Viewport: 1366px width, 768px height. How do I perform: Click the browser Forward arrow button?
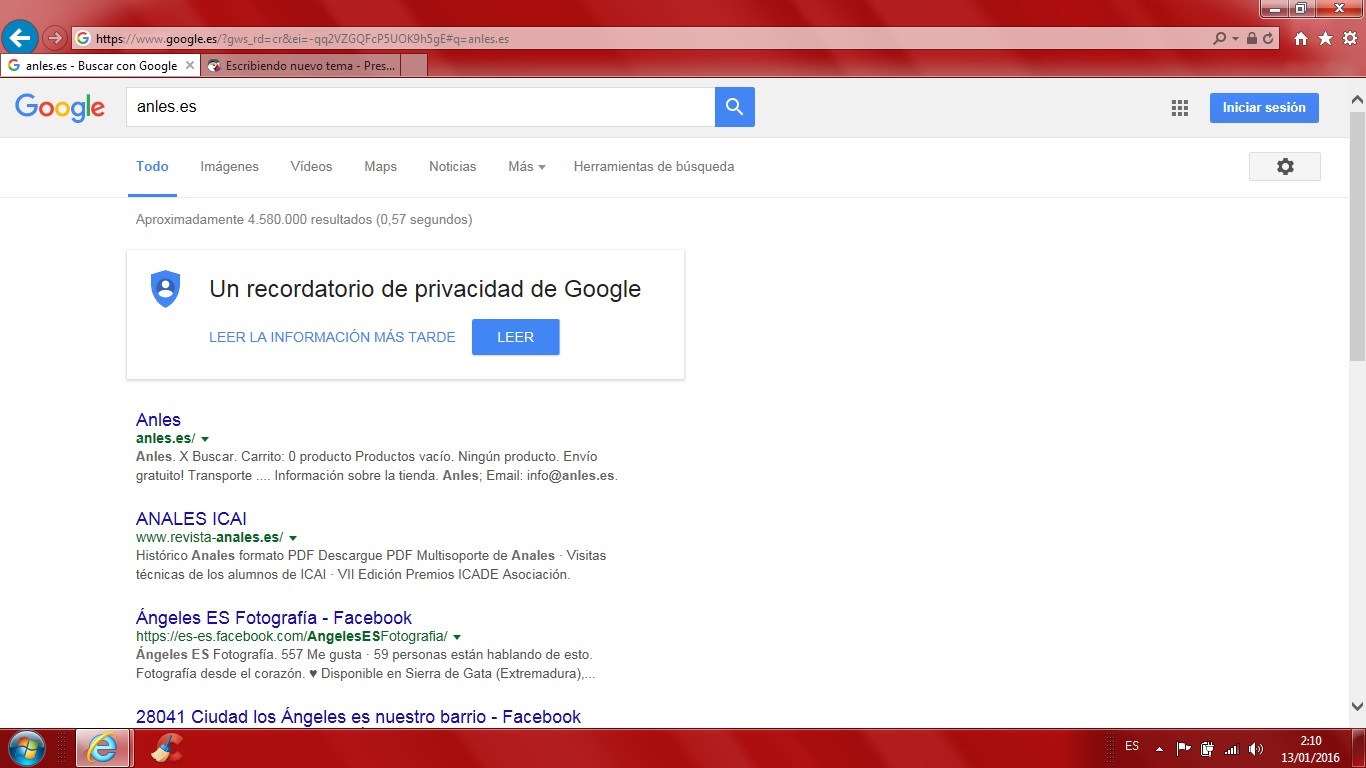(54, 39)
